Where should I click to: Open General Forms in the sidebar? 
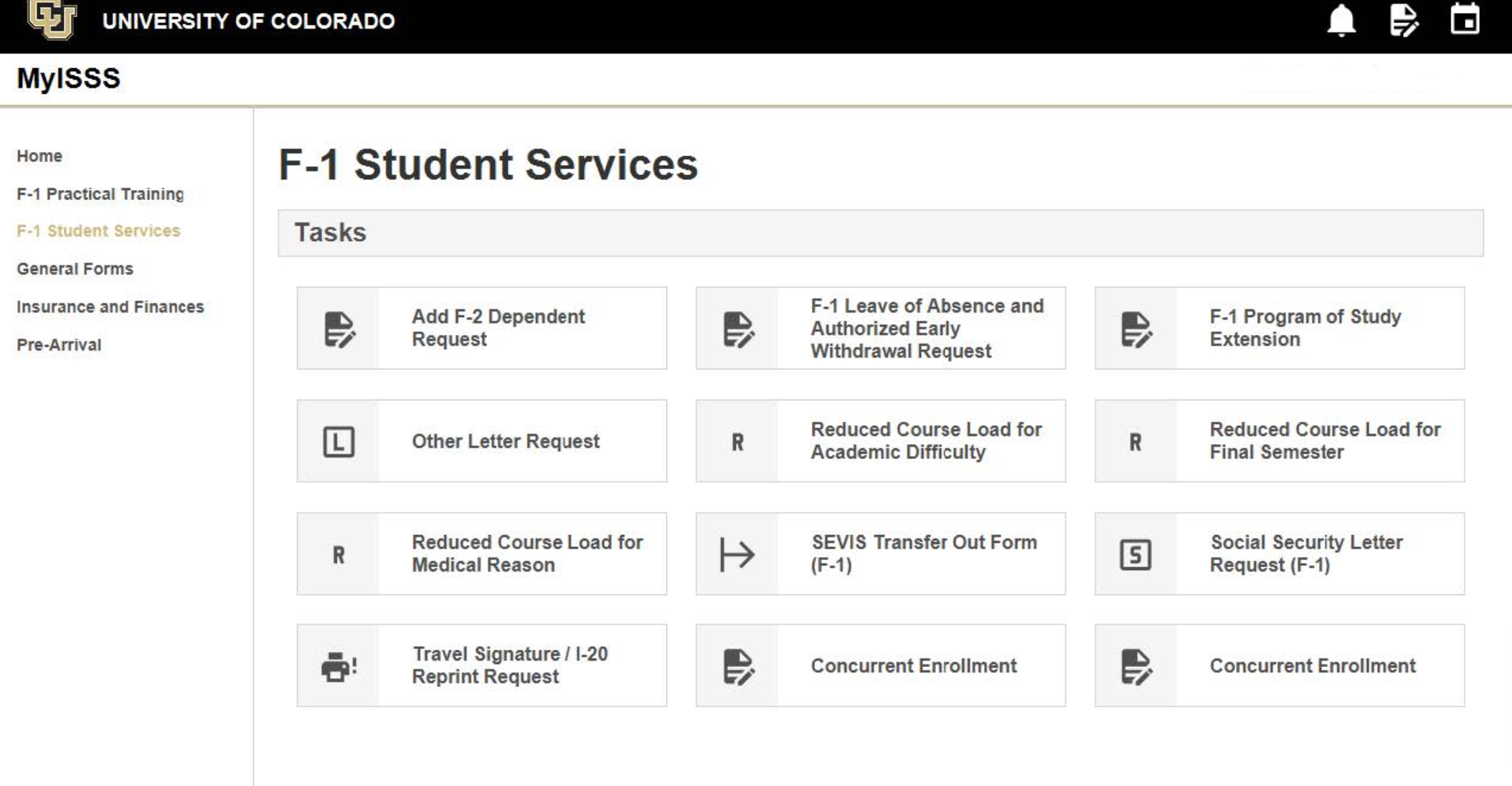(75, 269)
